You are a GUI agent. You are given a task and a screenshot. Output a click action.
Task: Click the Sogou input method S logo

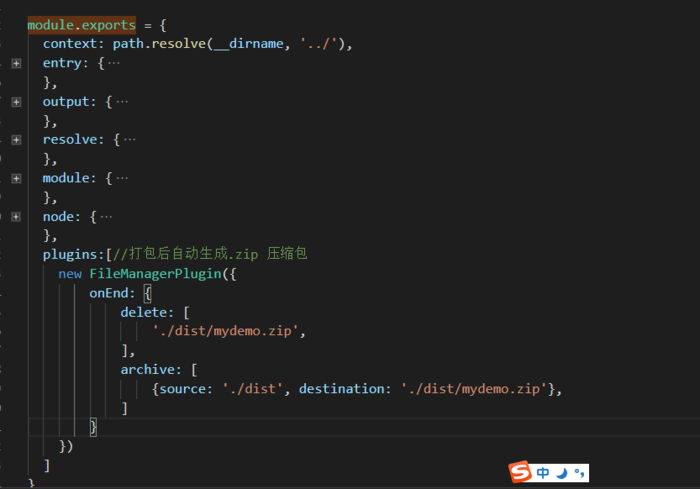(x=520, y=472)
